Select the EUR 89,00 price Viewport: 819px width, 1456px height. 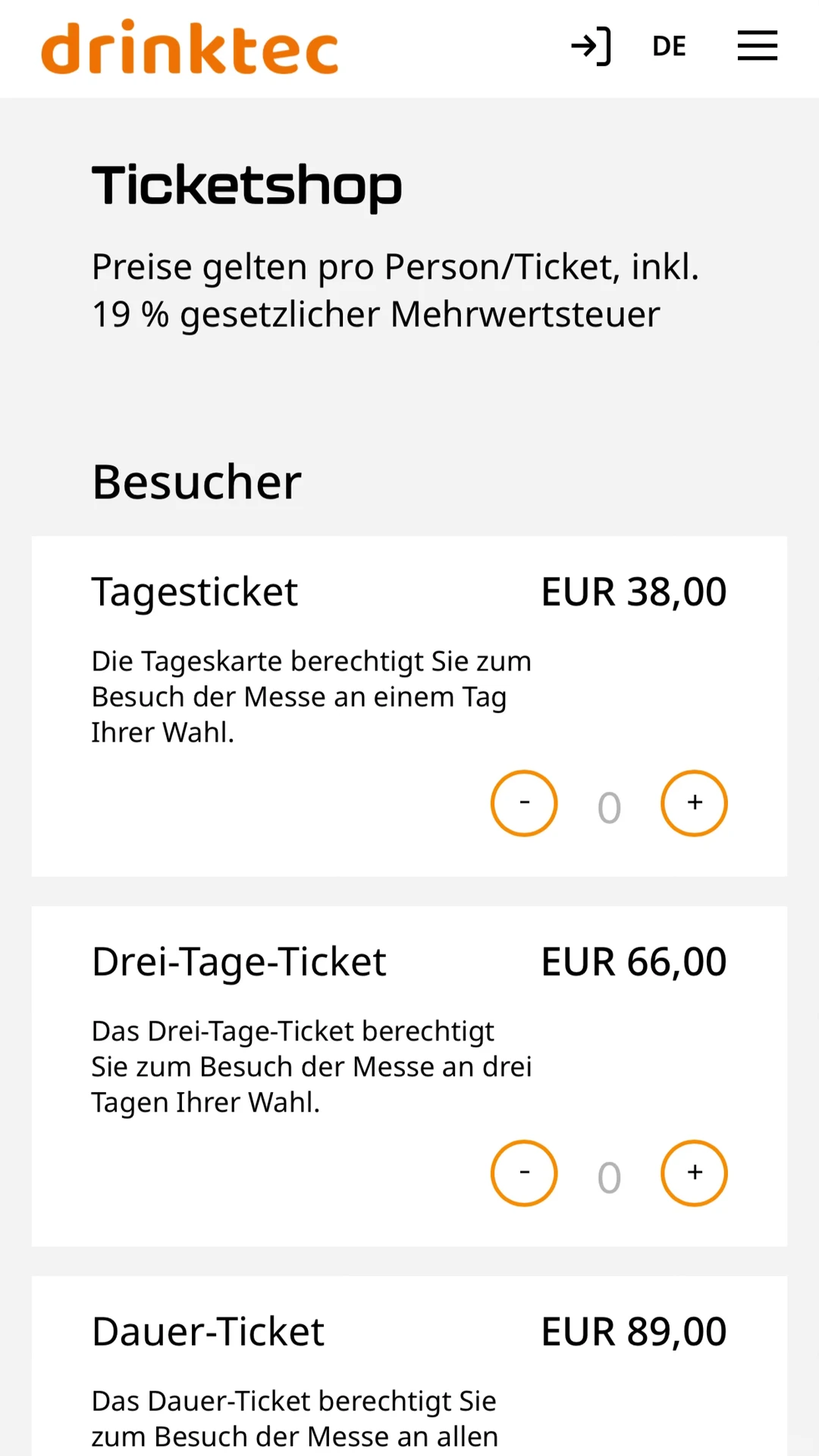(x=634, y=1332)
